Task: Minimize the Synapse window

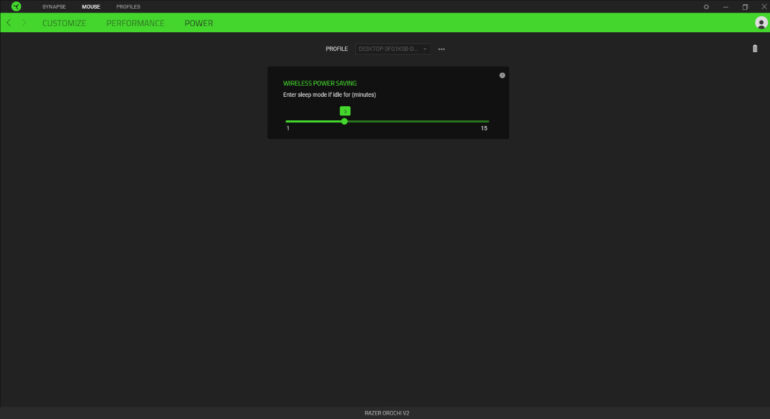Action: 725,6
